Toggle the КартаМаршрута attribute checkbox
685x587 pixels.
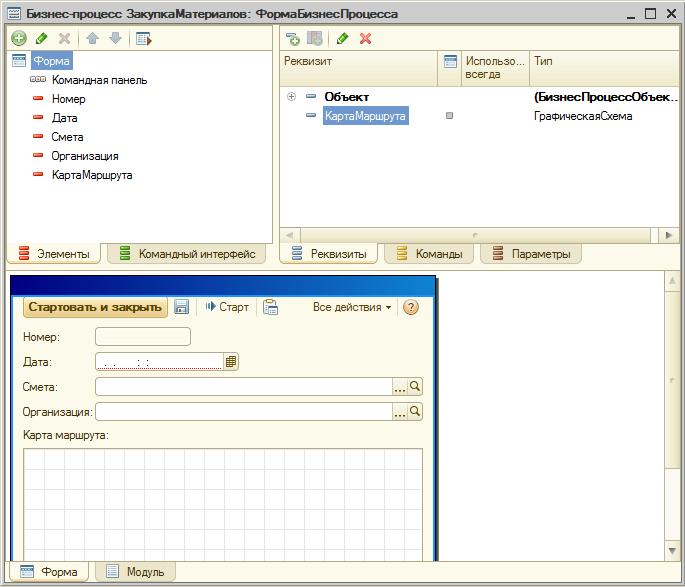(x=449, y=116)
